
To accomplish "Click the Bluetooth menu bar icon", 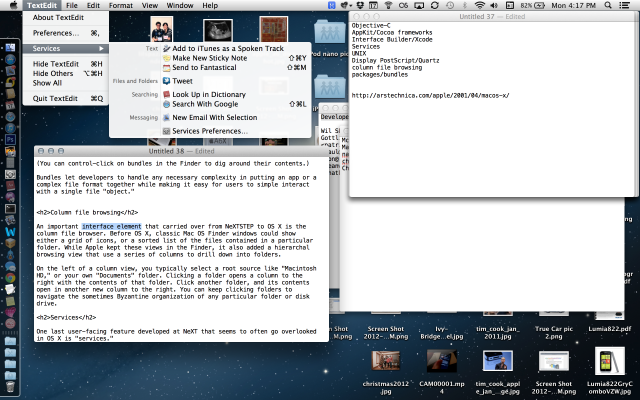I will point(464,5).
